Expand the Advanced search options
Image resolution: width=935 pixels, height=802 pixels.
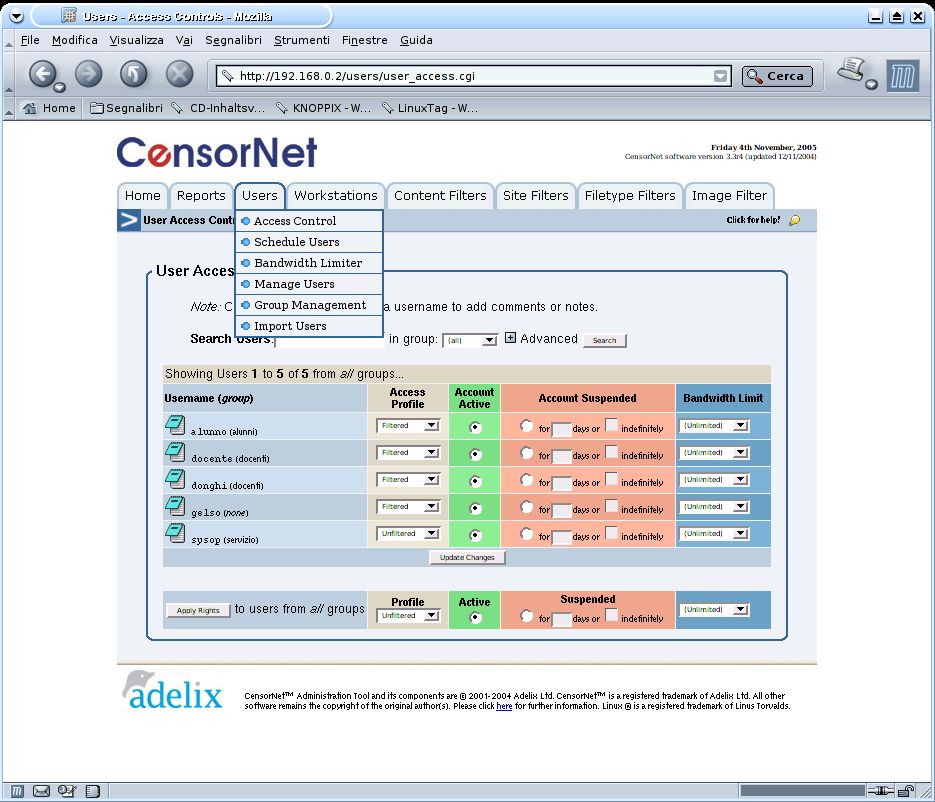click(x=510, y=338)
